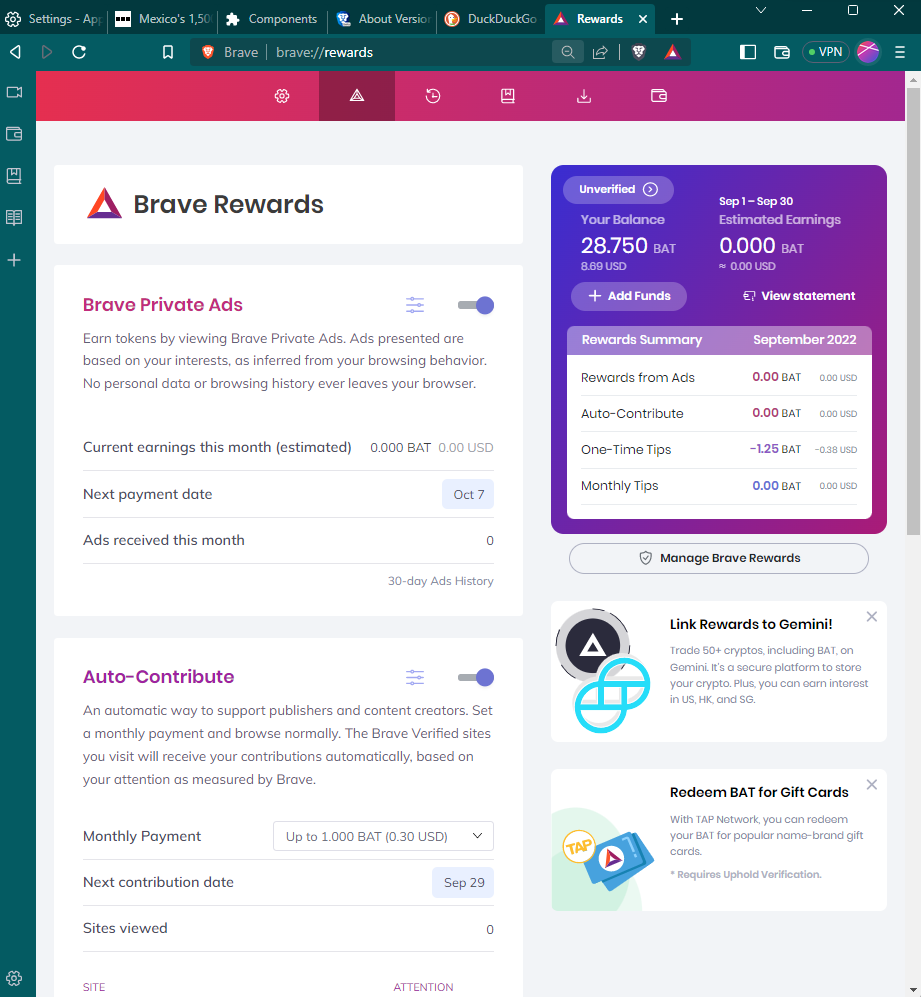Open Auto-Contribute settings sliders
This screenshot has height=997, width=921.
click(x=415, y=677)
